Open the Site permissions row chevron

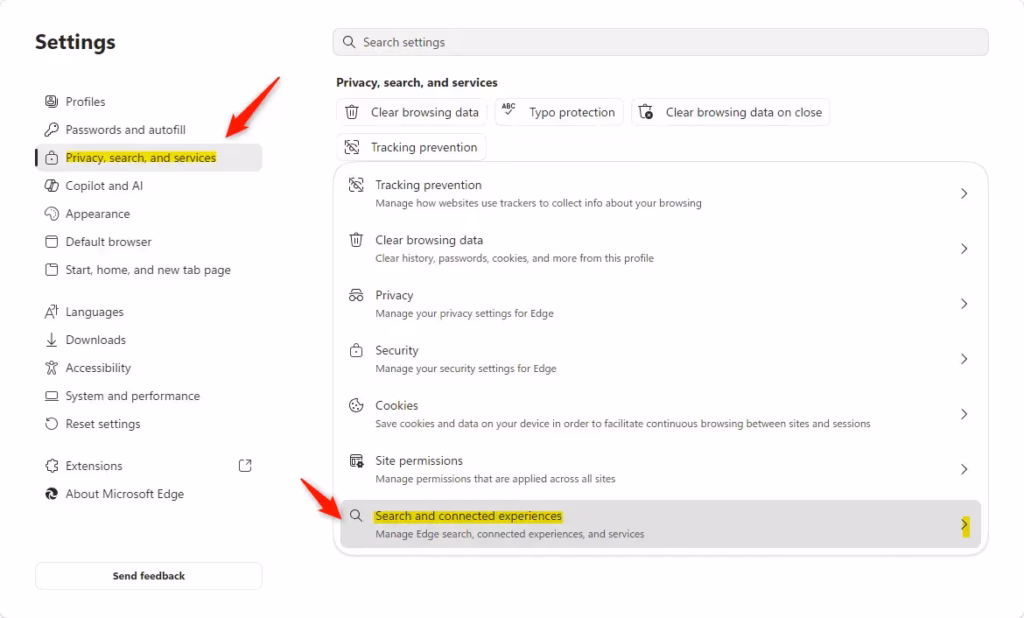pos(964,469)
